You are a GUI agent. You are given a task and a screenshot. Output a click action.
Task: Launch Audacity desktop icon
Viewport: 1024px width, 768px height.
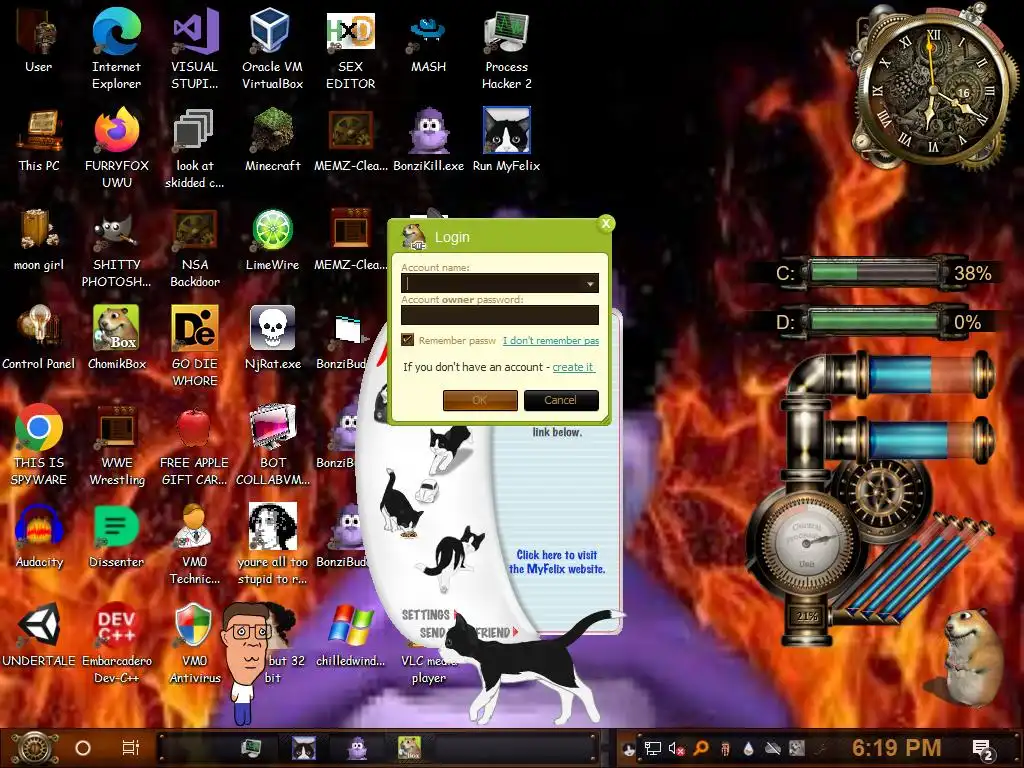click(39, 528)
